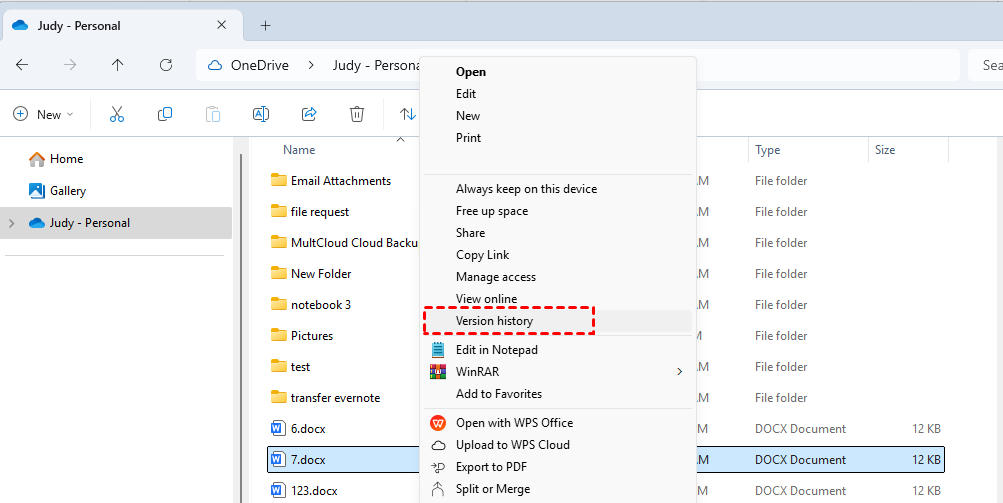
Task: Click the Share icon in toolbar
Action: point(309,114)
